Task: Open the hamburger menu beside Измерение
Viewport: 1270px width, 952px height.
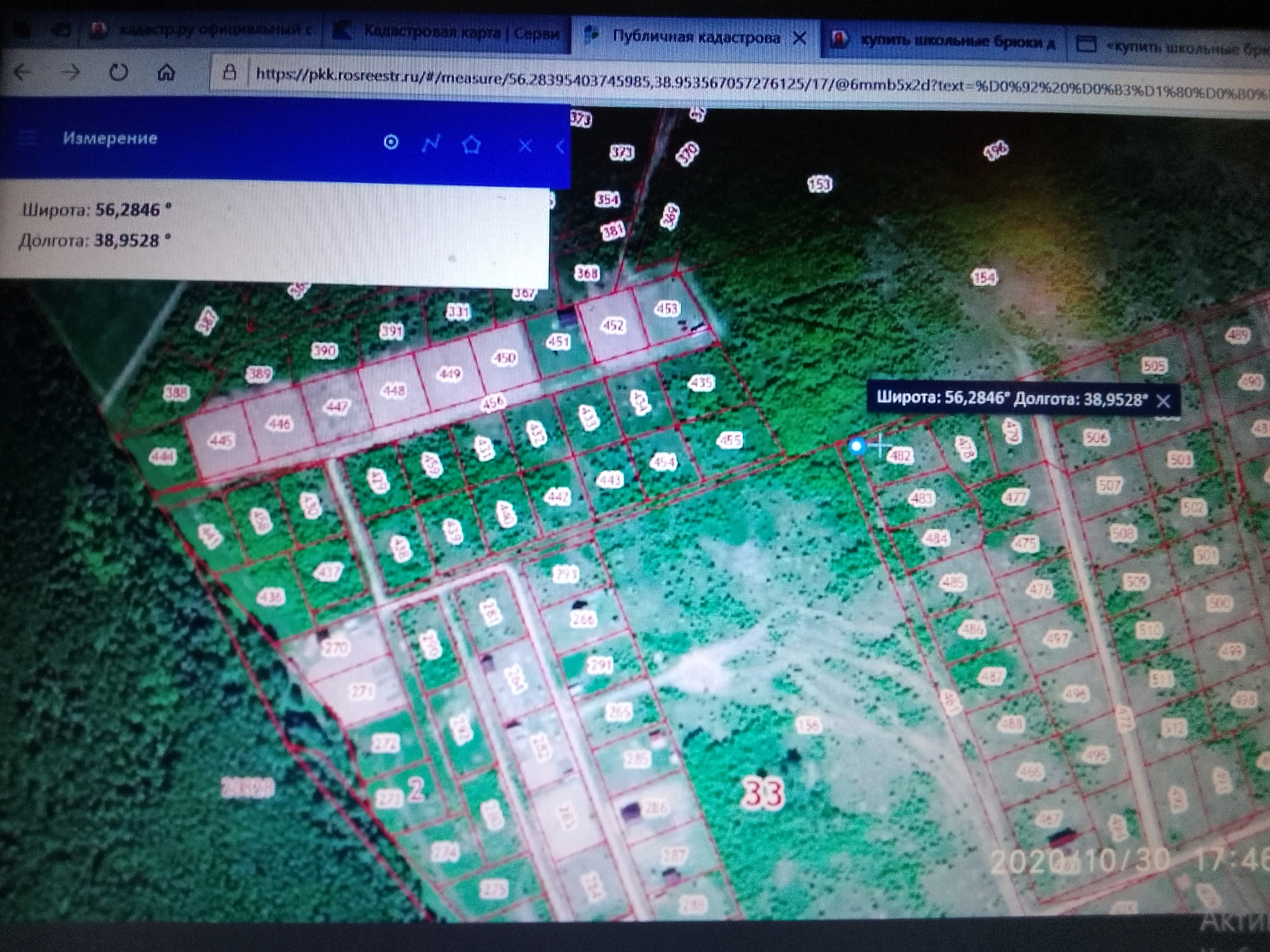Action: click(27, 138)
